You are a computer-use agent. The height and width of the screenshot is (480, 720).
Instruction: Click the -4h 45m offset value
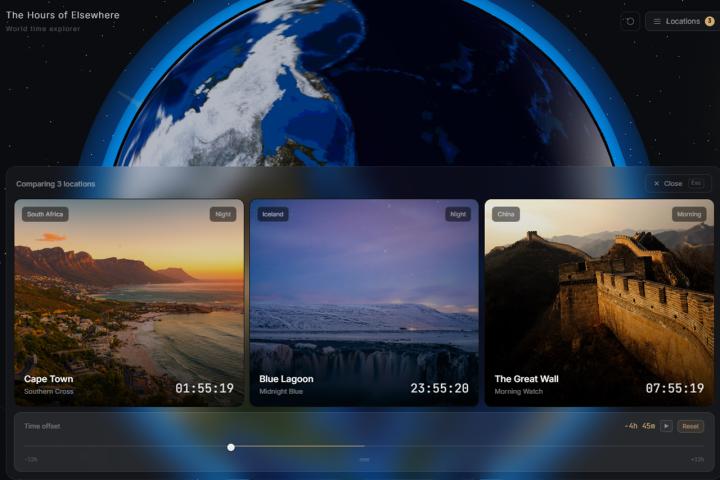[640, 426]
